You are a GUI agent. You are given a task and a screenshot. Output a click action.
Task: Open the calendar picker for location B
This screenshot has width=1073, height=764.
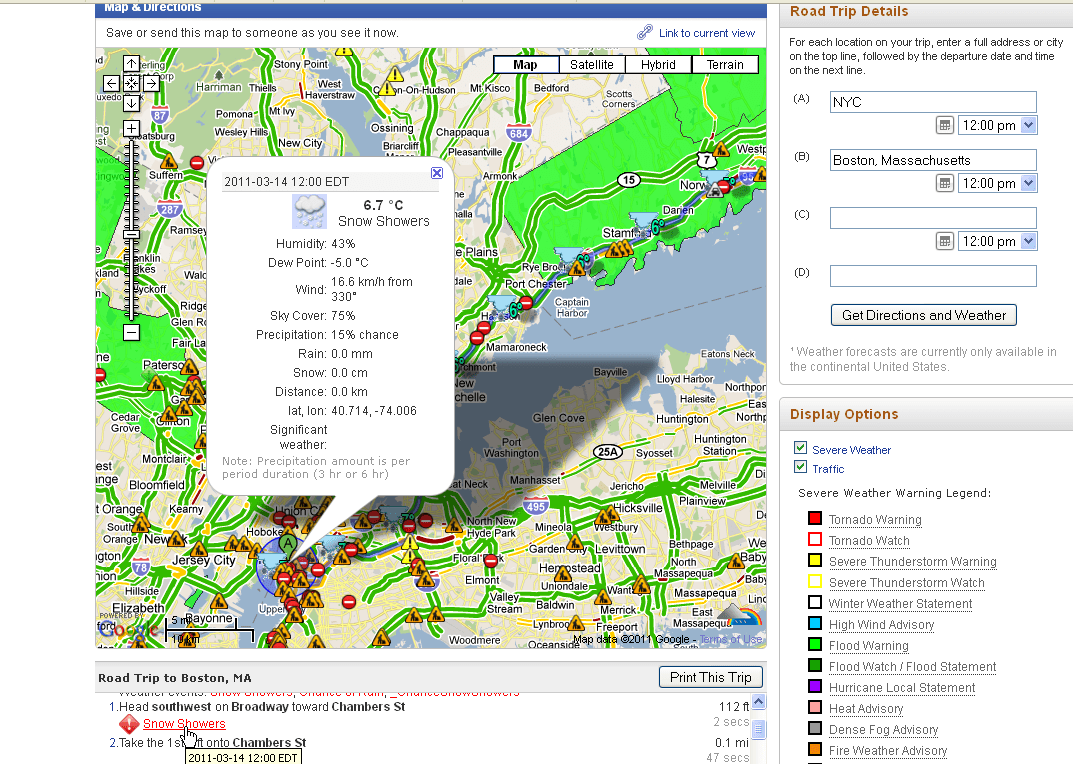click(x=944, y=183)
